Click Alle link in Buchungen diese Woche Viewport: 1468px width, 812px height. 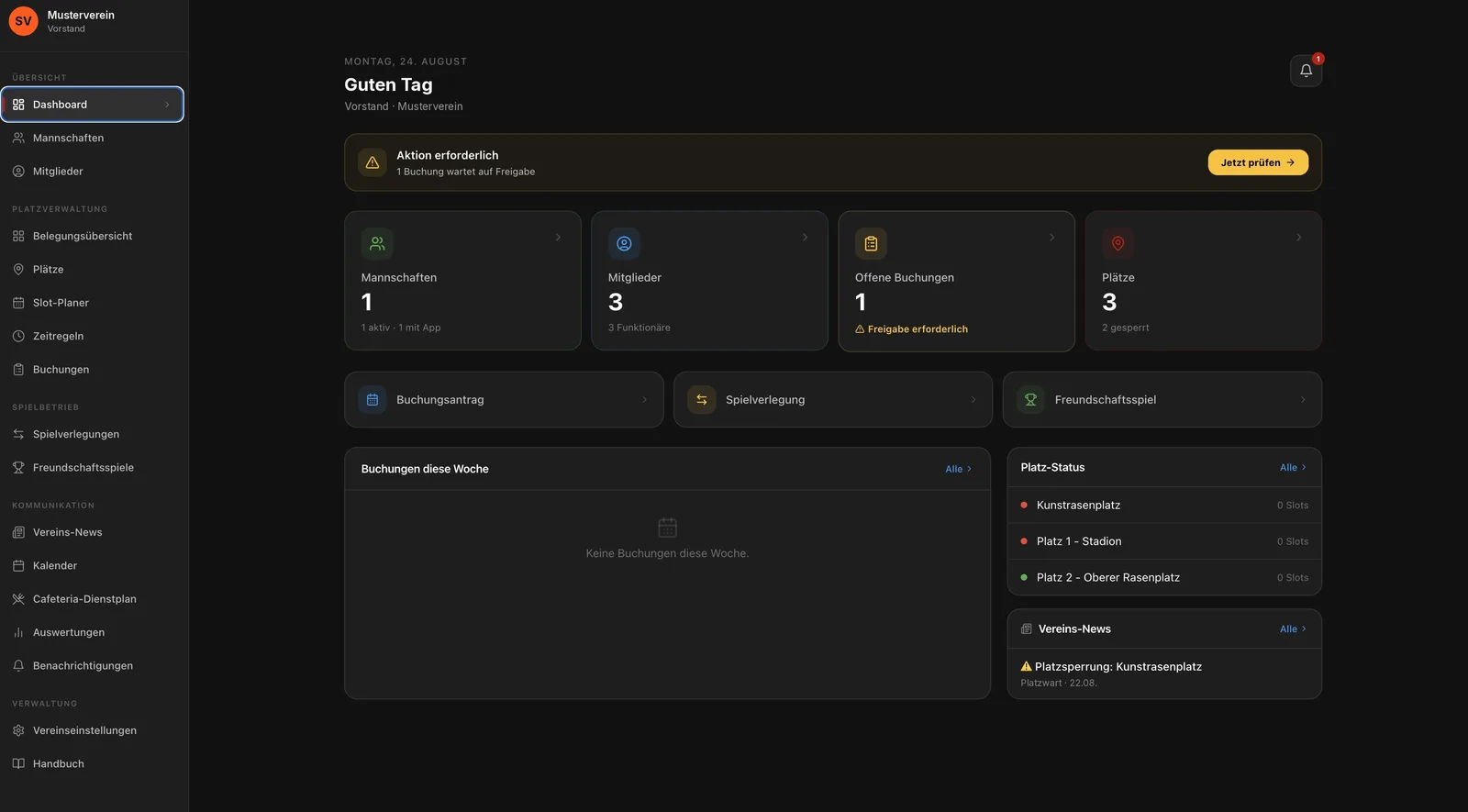point(958,469)
